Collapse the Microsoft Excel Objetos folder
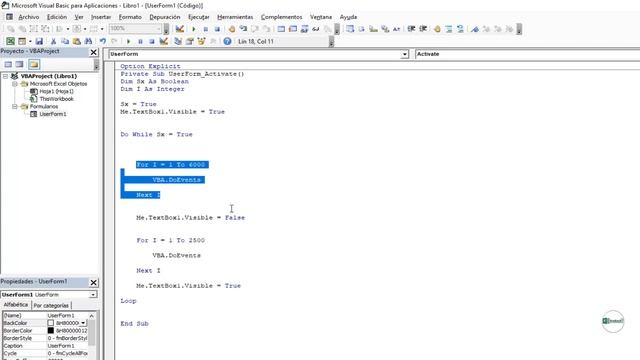Image resolution: width=640 pixels, height=360 pixels. [15, 84]
